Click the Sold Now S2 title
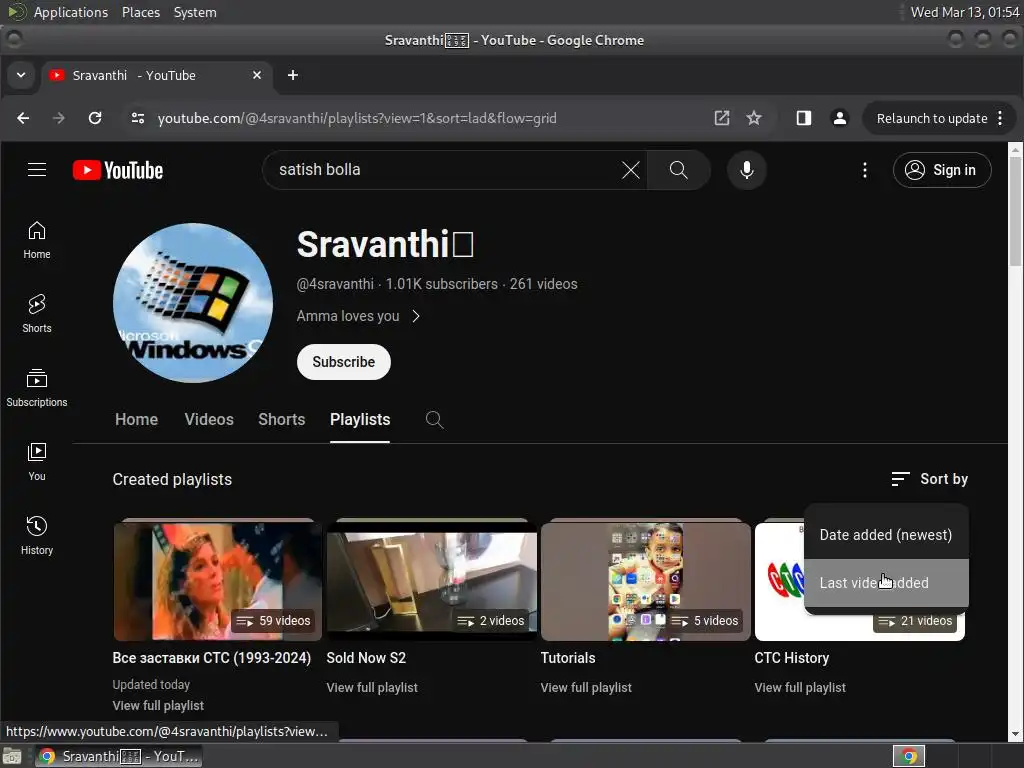The width and height of the screenshot is (1024, 768). tap(366, 658)
